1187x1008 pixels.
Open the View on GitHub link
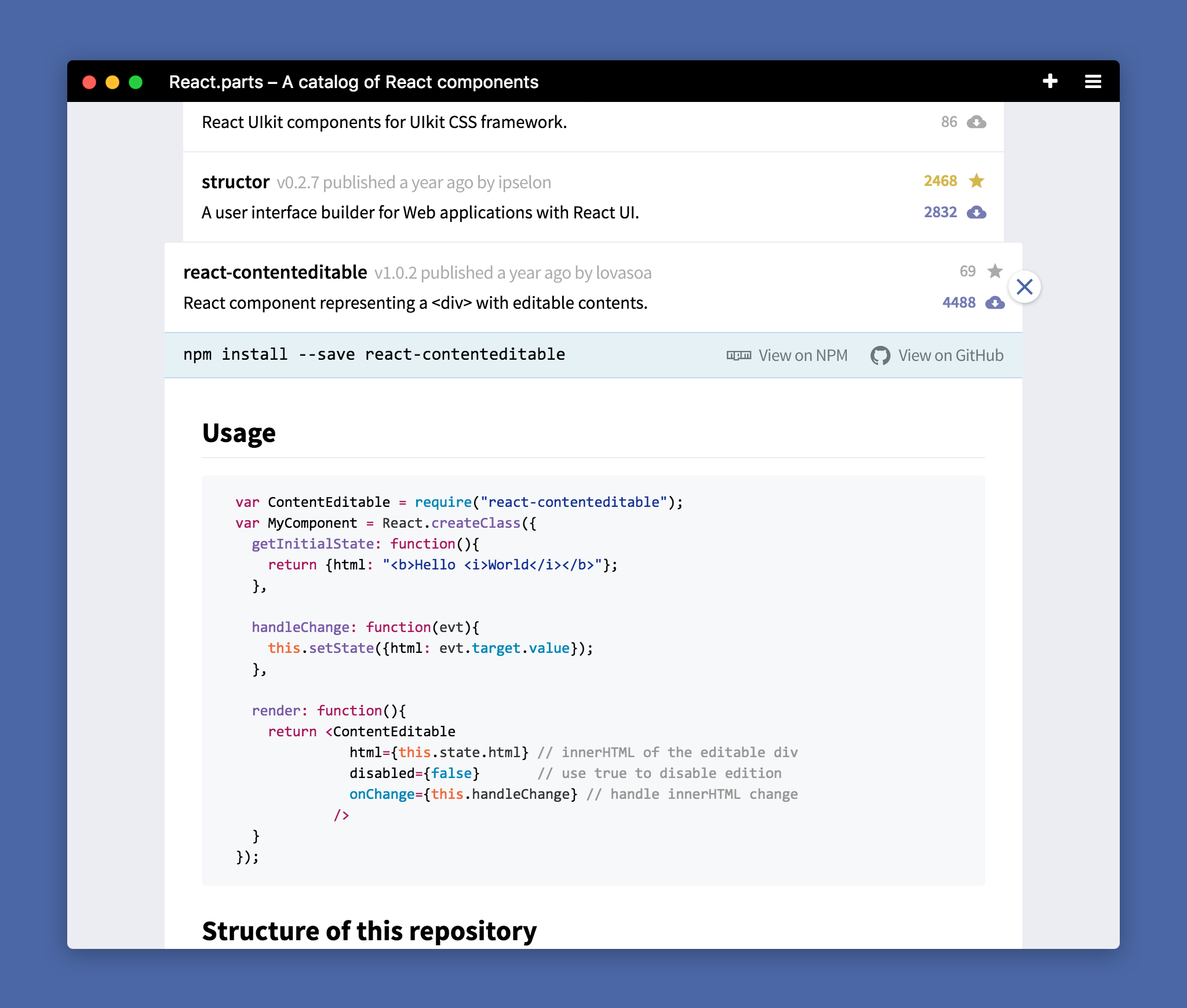[951, 355]
